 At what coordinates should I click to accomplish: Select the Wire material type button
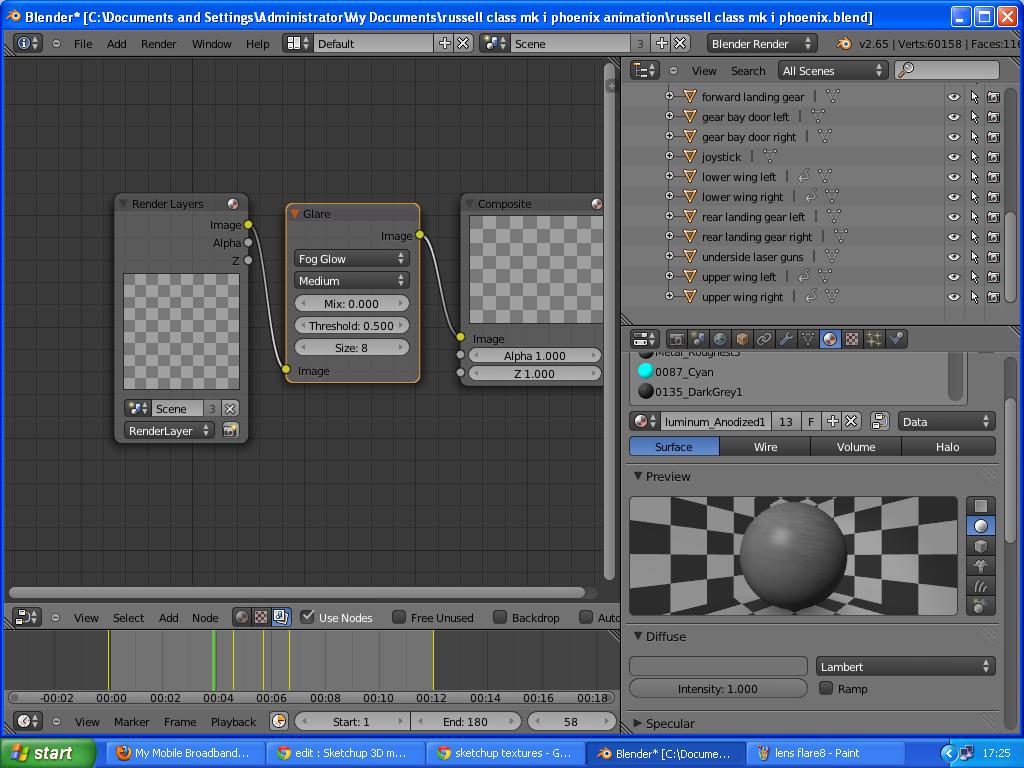[x=765, y=447]
